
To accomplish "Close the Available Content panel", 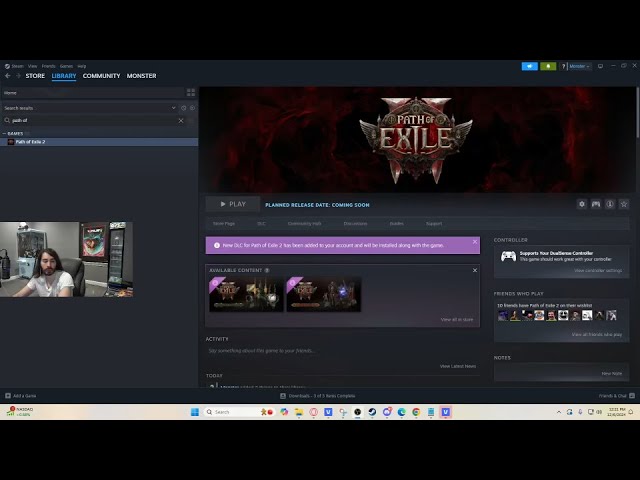I will pos(475,270).
